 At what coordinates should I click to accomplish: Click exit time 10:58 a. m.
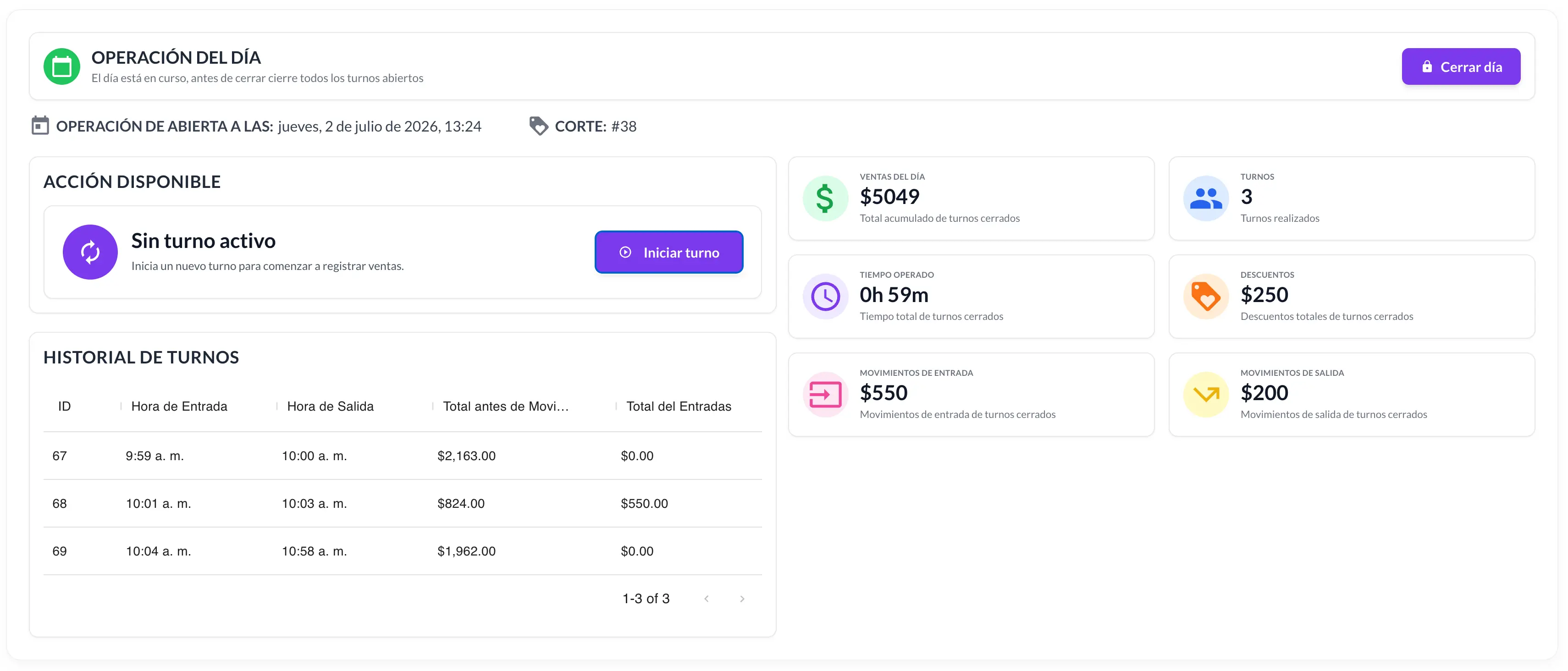(314, 551)
